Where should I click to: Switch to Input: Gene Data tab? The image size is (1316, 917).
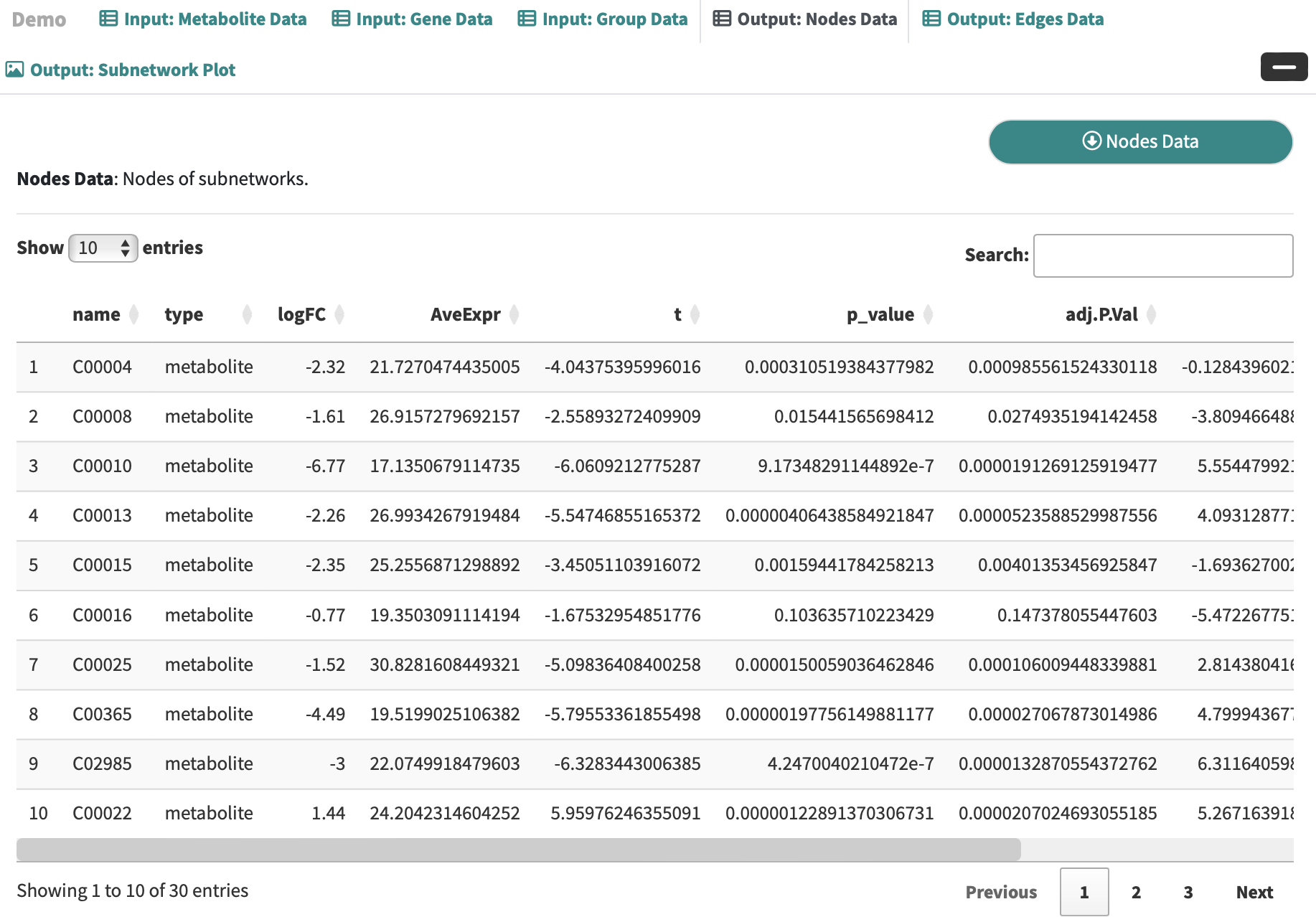(412, 19)
